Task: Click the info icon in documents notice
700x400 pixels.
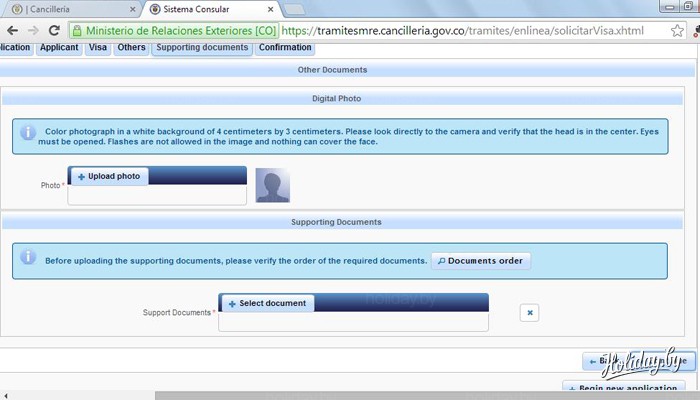Action: pos(28,258)
